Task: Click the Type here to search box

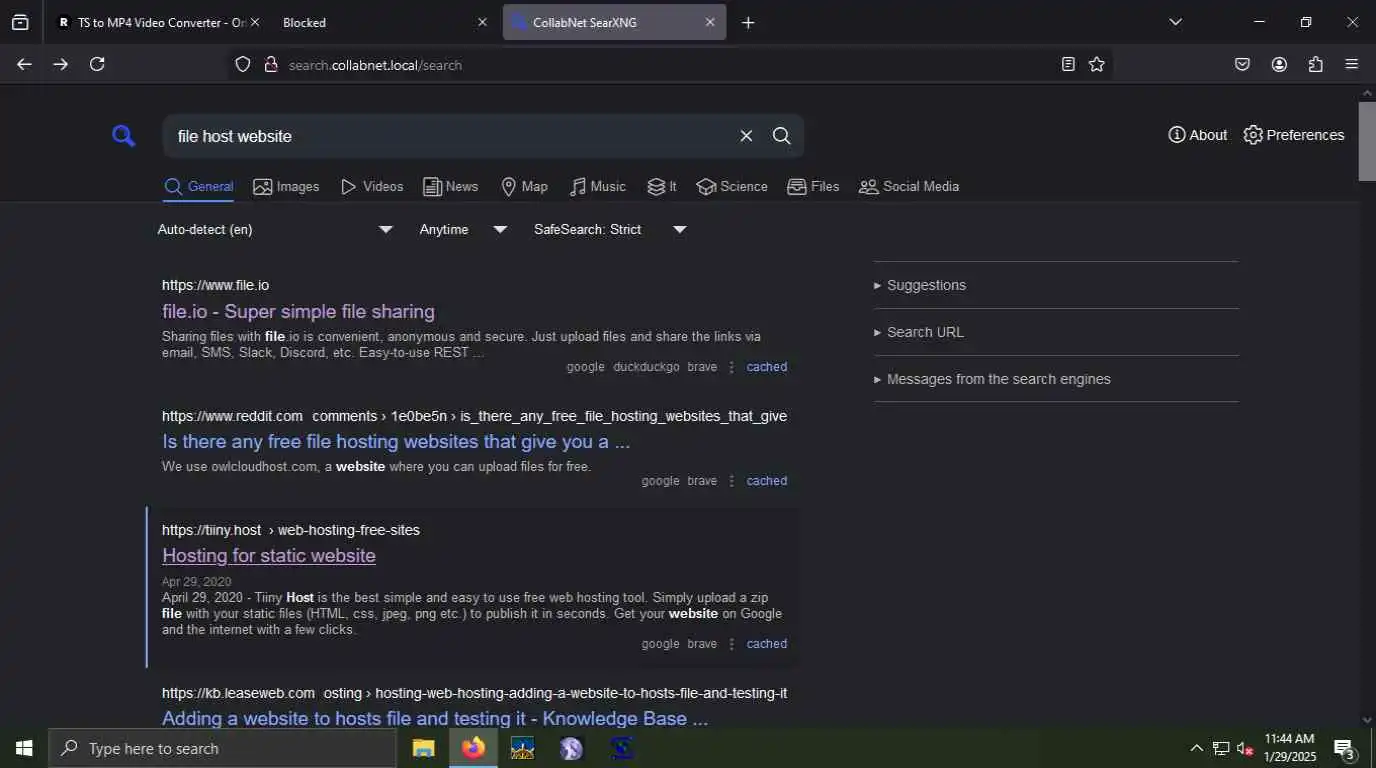Action: (x=222, y=748)
